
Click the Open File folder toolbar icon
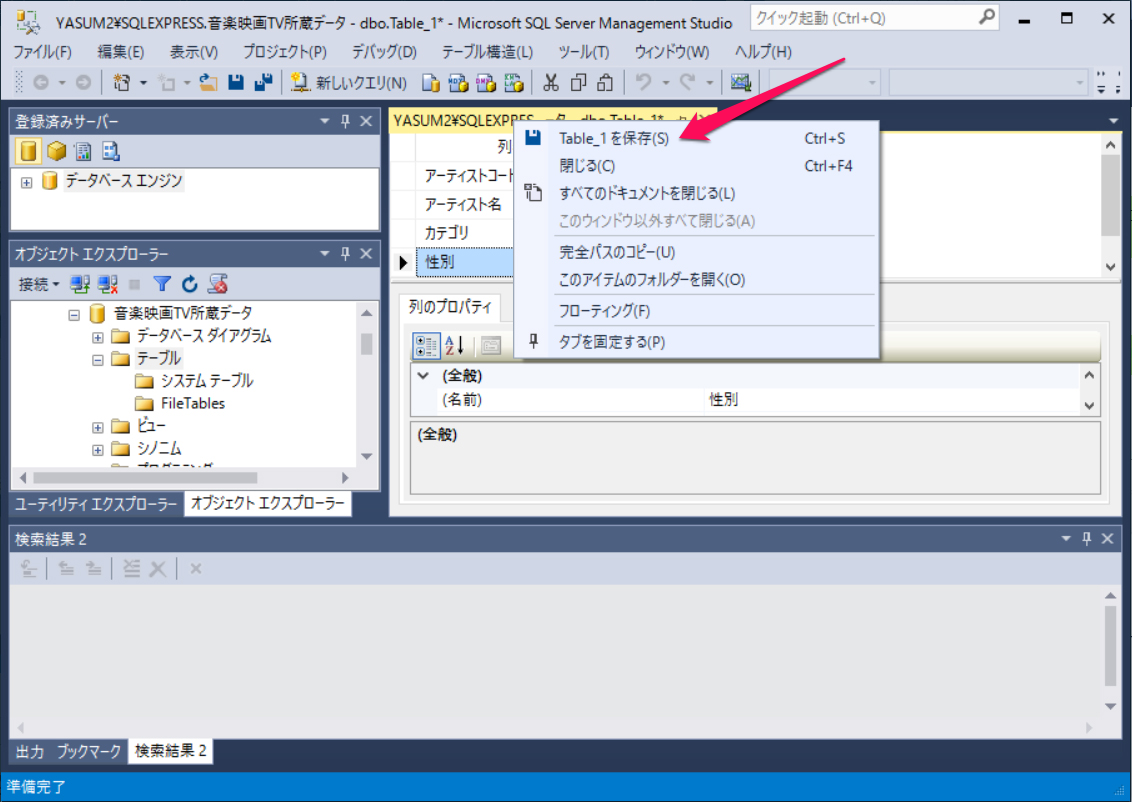[x=208, y=83]
